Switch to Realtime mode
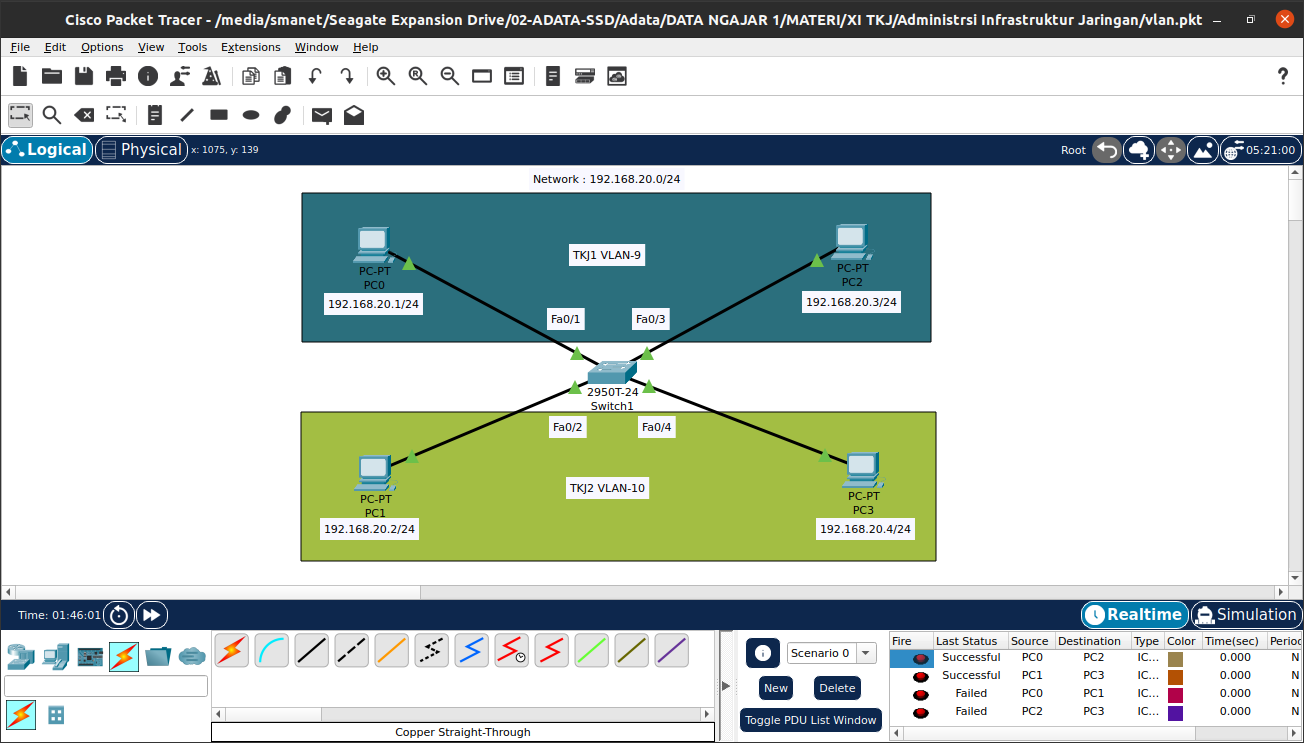1304x743 pixels. [1135, 615]
